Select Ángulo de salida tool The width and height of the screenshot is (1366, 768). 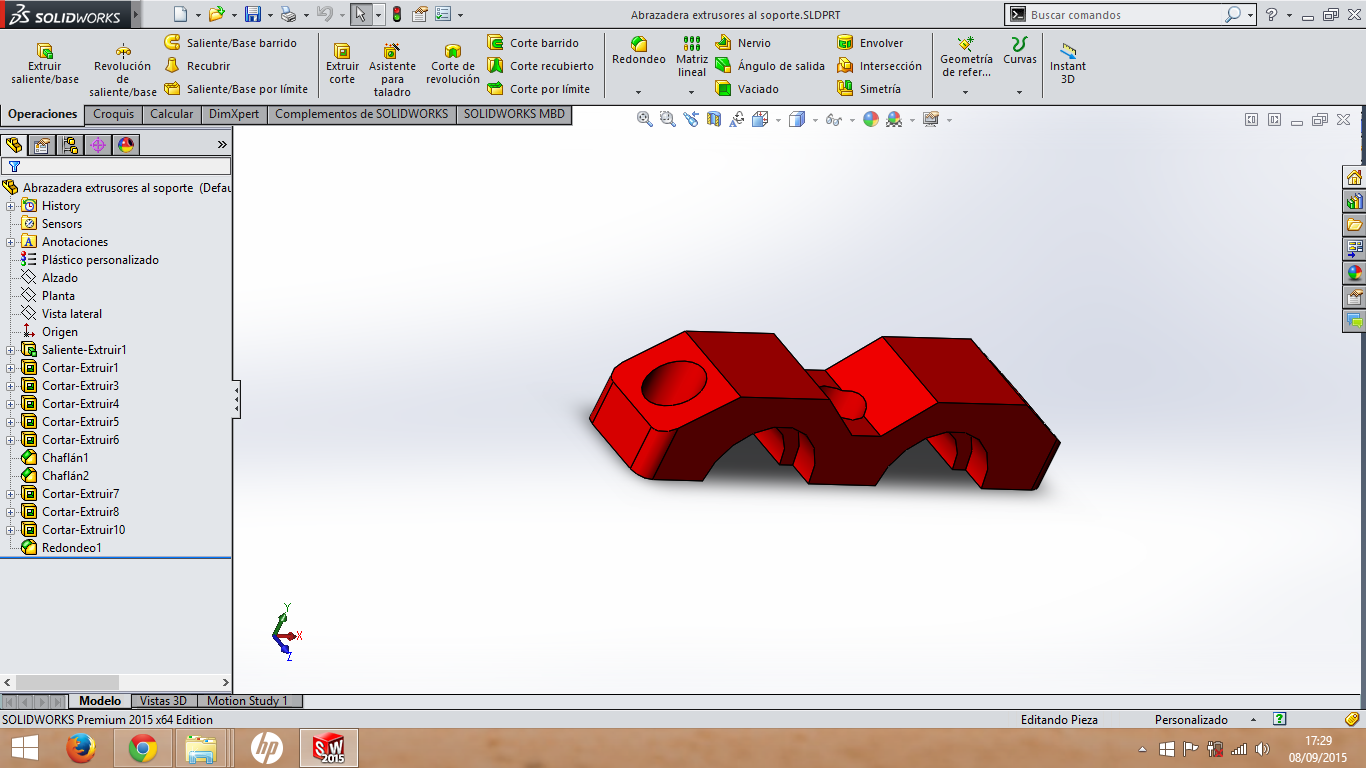[770, 66]
